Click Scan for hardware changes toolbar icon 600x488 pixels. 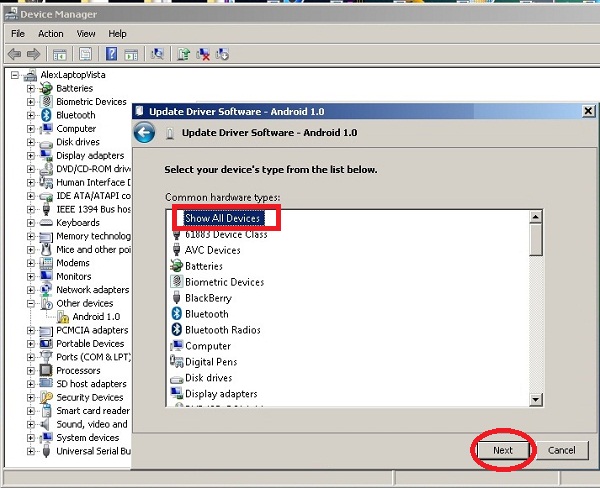157,54
